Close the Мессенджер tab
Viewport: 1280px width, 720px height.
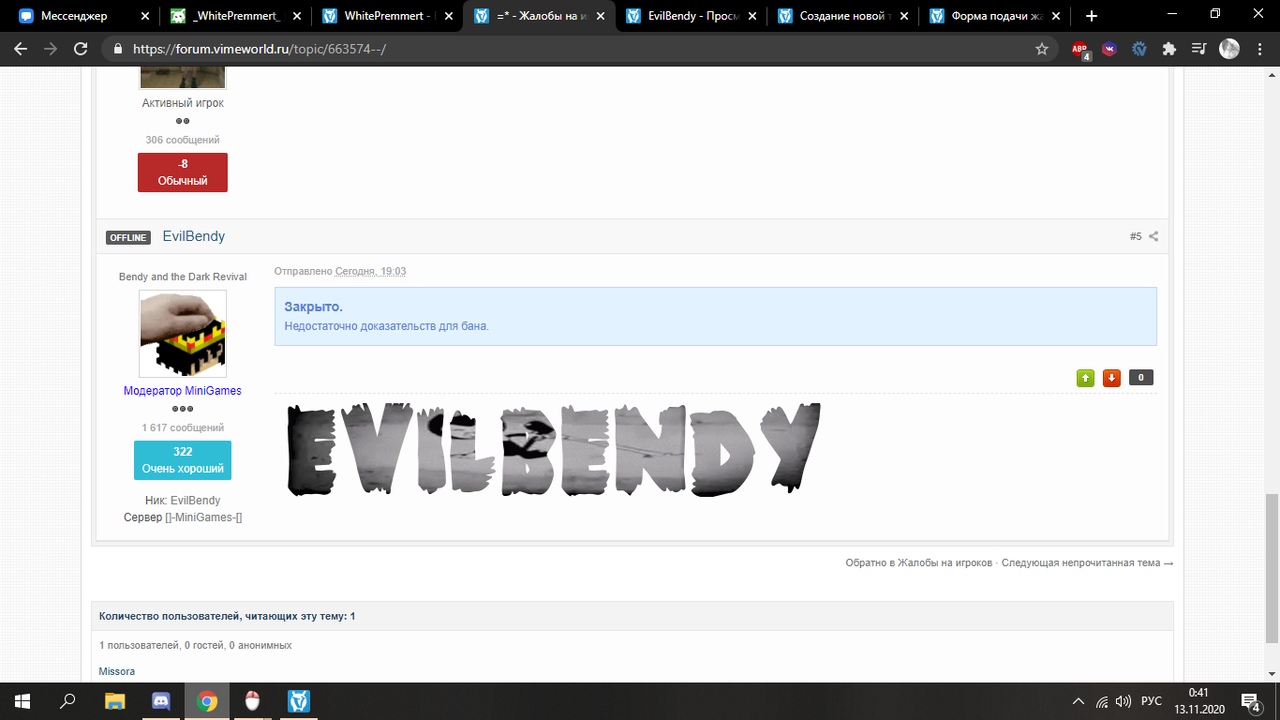point(144,16)
